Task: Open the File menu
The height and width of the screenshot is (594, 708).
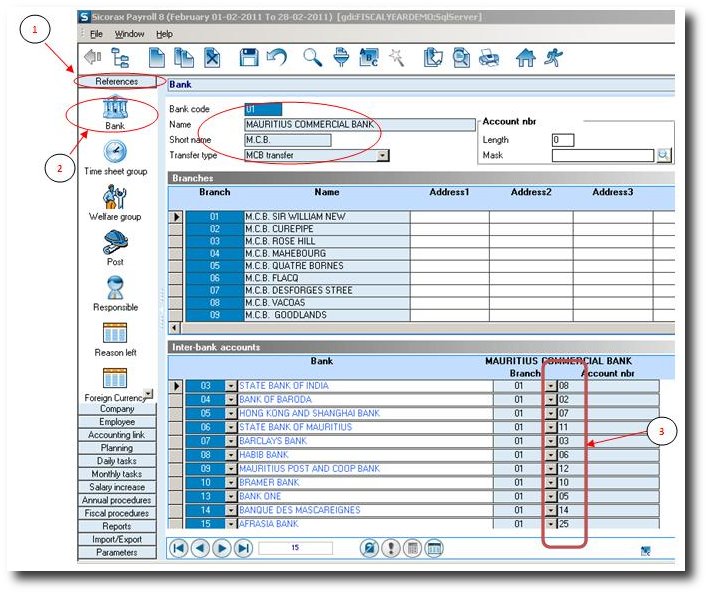Action: coord(96,34)
